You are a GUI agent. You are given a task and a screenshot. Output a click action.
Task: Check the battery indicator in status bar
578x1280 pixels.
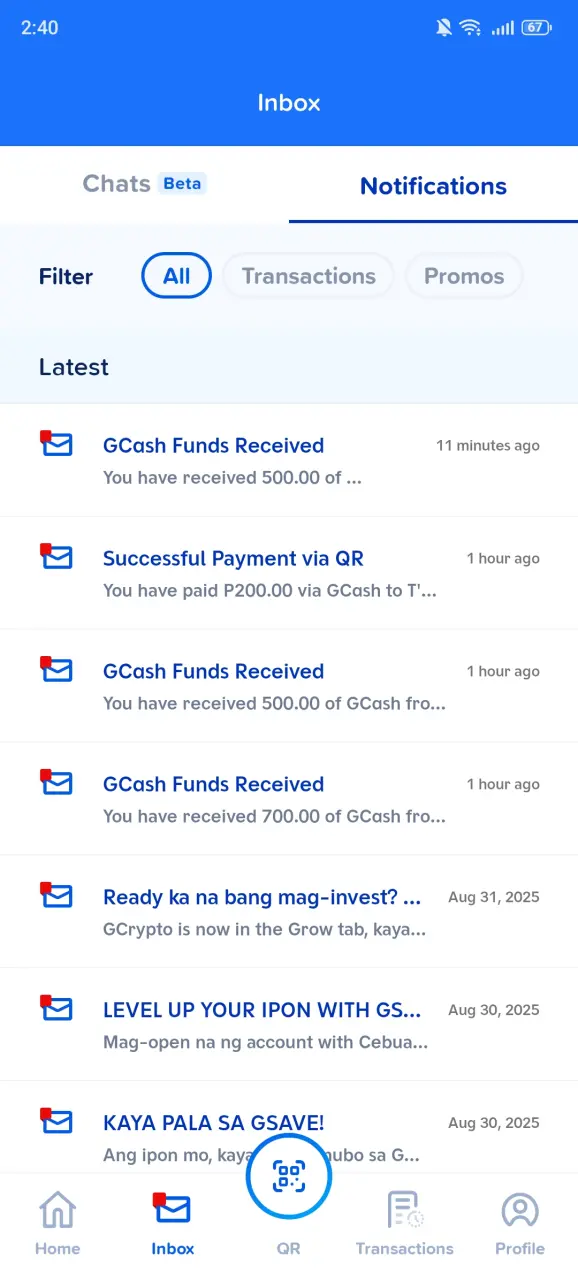pyautogui.click(x=537, y=28)
